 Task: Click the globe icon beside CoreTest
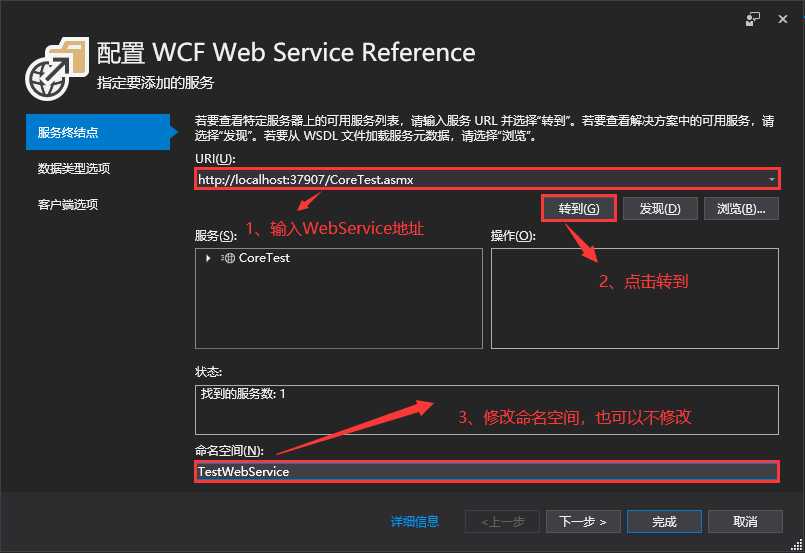point(228,258)
